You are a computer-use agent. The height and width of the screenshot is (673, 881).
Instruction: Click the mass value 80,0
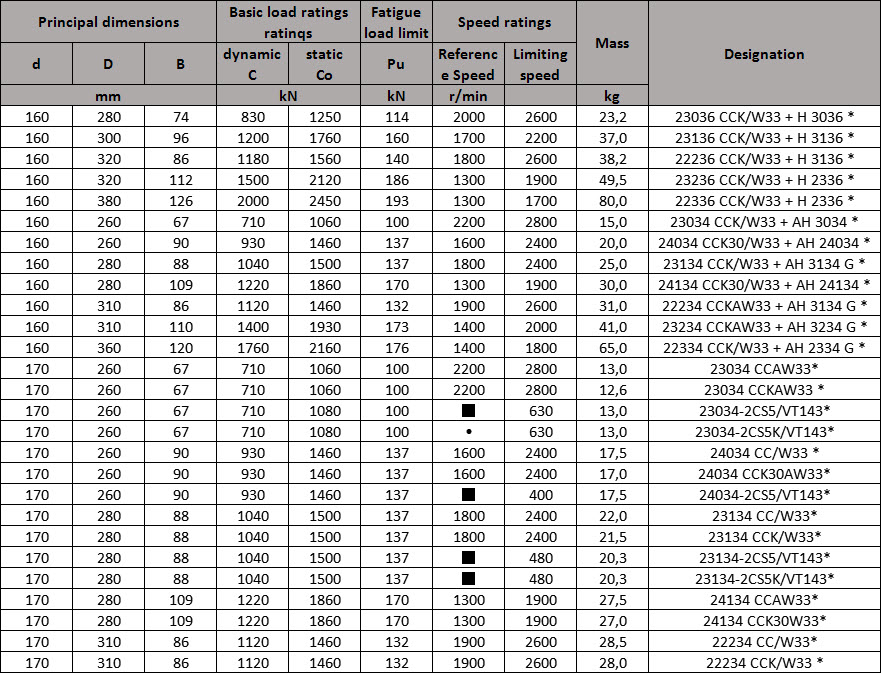click(x=612, y=201)
